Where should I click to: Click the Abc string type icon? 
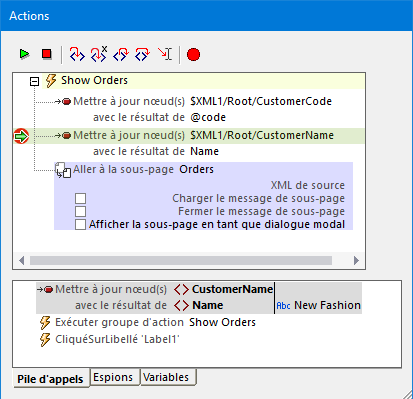click(284, 306)
